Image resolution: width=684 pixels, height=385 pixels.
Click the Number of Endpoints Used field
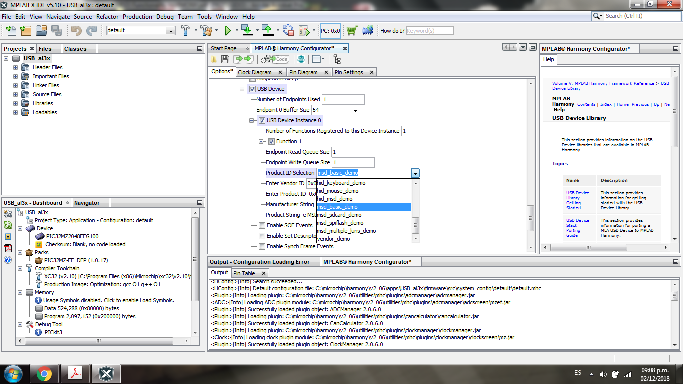343,99
